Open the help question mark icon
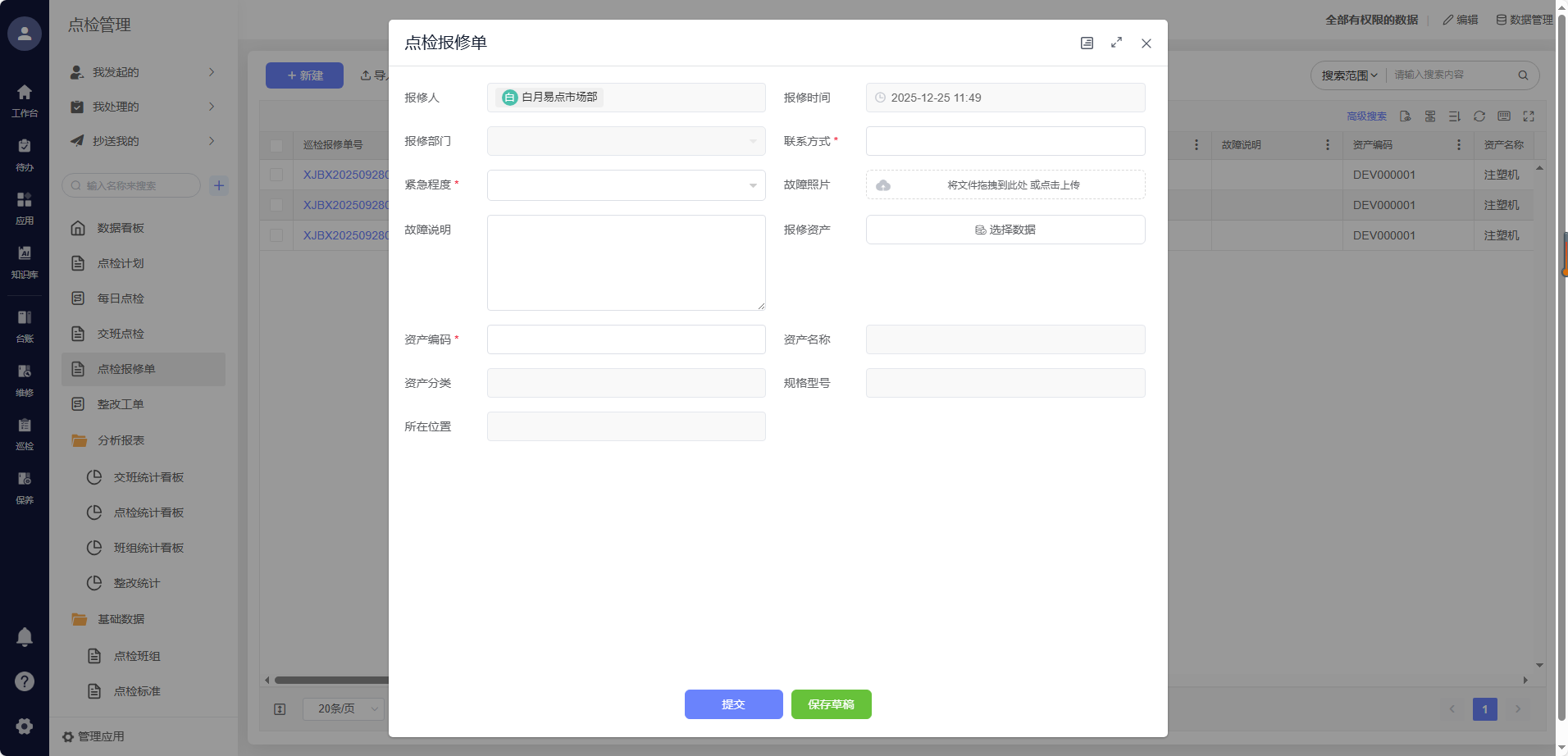1568x756 pixels. pyautogui.click(x=25, y=681)
